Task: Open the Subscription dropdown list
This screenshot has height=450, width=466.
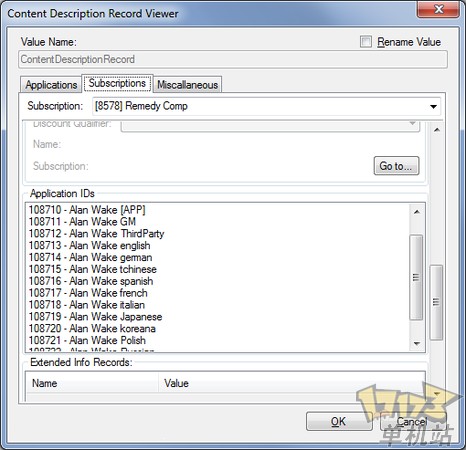Action: pyautogui.click(x=266, y=106)
